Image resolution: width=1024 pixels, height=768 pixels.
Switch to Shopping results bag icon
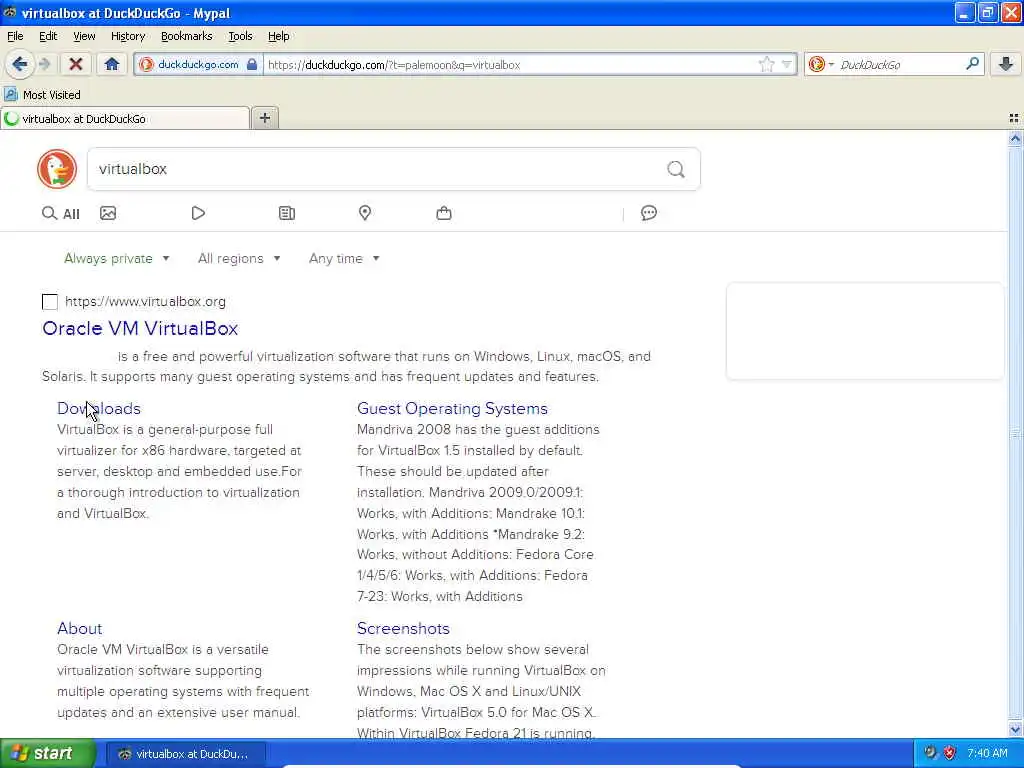pos(444,213)
